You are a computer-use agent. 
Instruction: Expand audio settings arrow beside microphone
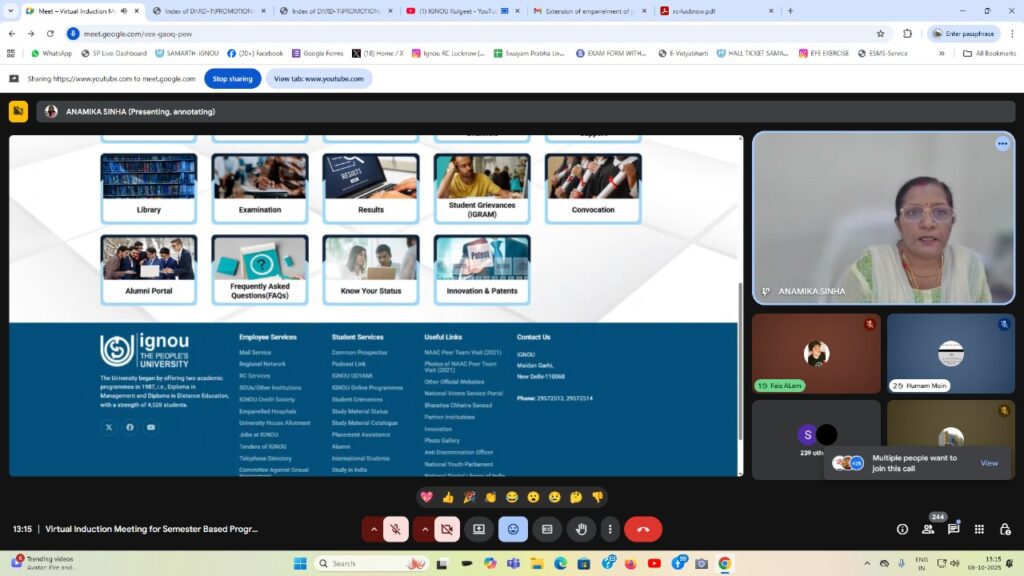(374, 529)
